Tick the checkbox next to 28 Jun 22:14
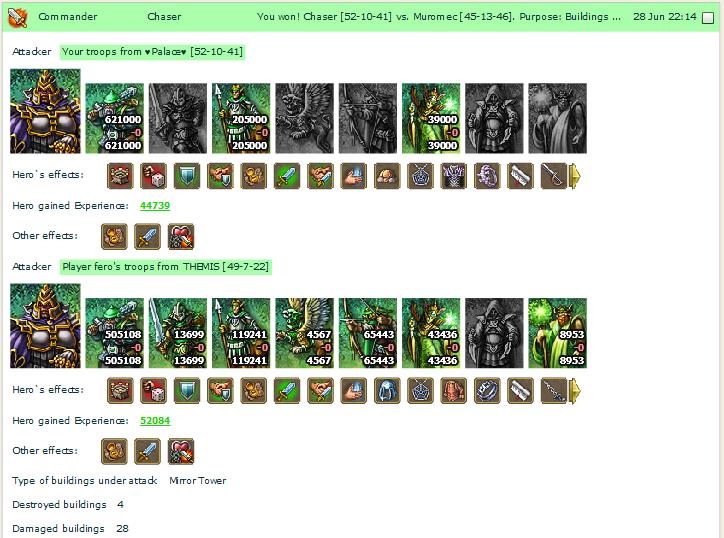The height and width of the screenshot is (538, 724). (707, 18)
